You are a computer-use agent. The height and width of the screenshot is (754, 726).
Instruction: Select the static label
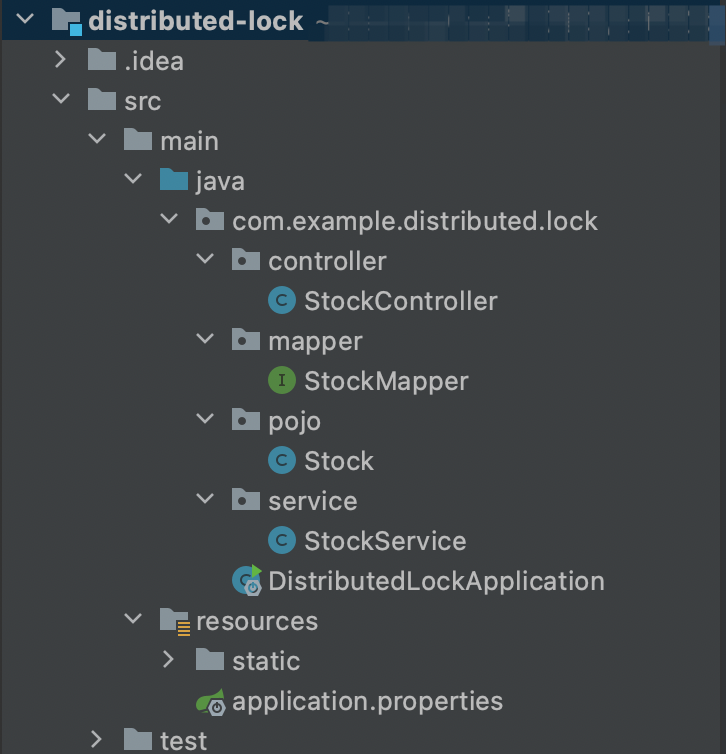[x=266, y=661]
